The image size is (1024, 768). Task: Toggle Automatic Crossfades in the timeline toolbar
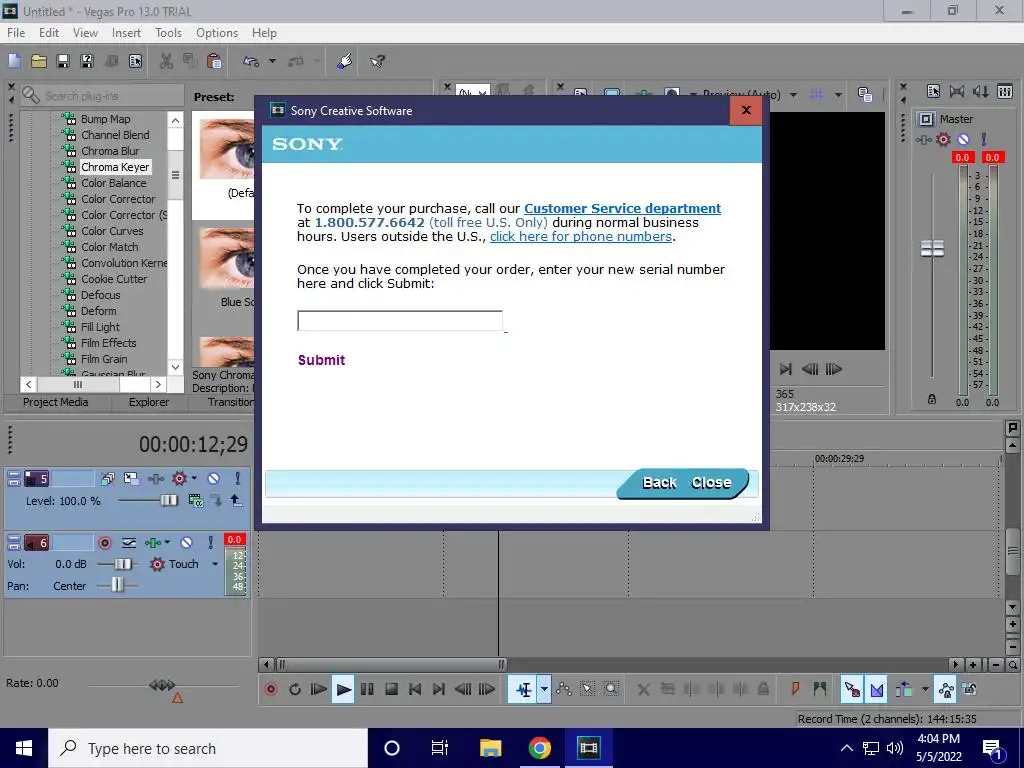pyautogui.click(x=877, y=689)
